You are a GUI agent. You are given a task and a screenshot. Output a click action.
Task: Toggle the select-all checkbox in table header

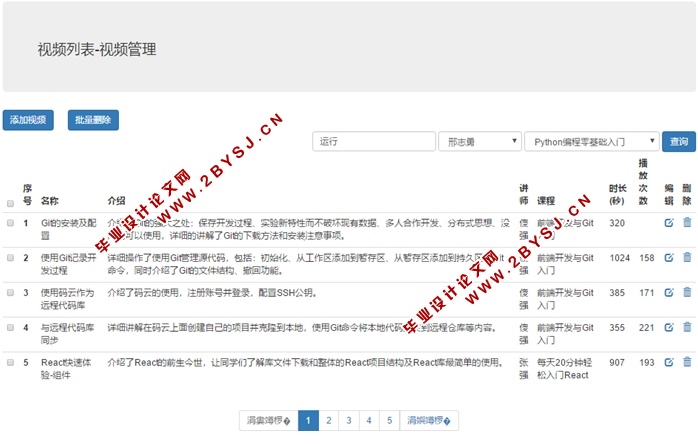pos(10,203)
